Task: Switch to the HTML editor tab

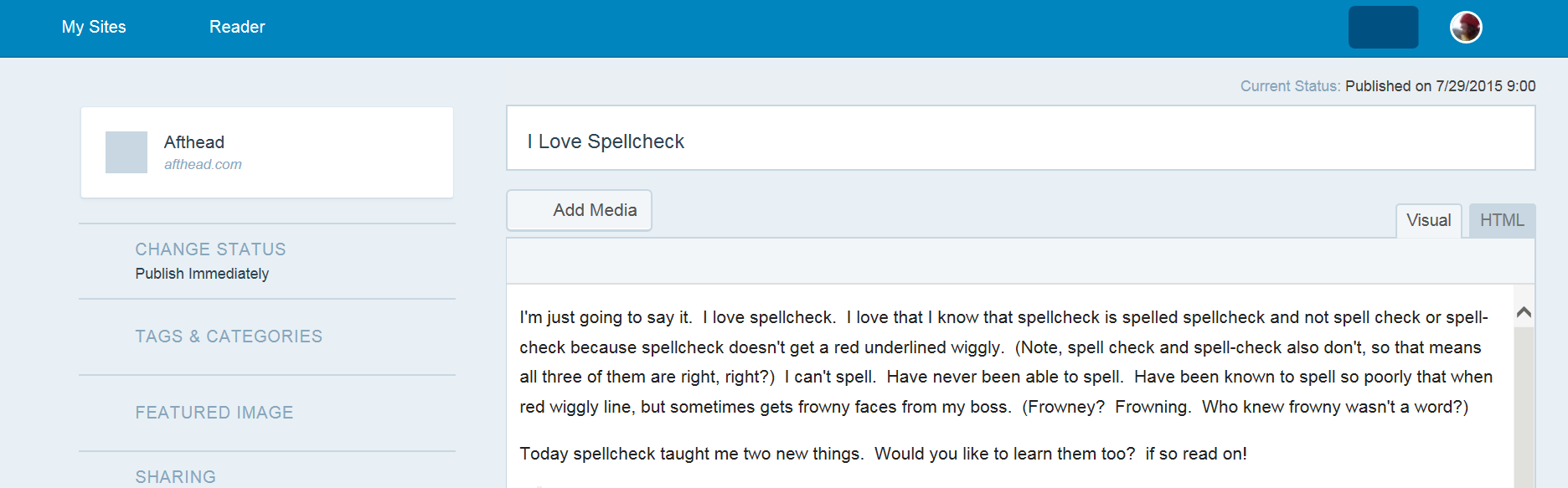Action: pos(1502,221)
